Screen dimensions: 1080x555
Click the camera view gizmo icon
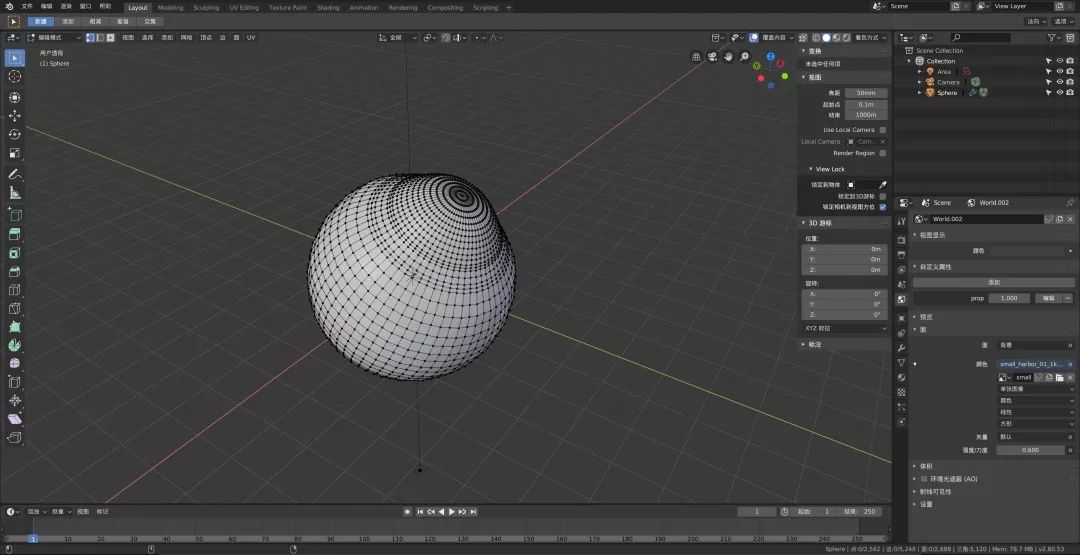click(x=712, y=56)
